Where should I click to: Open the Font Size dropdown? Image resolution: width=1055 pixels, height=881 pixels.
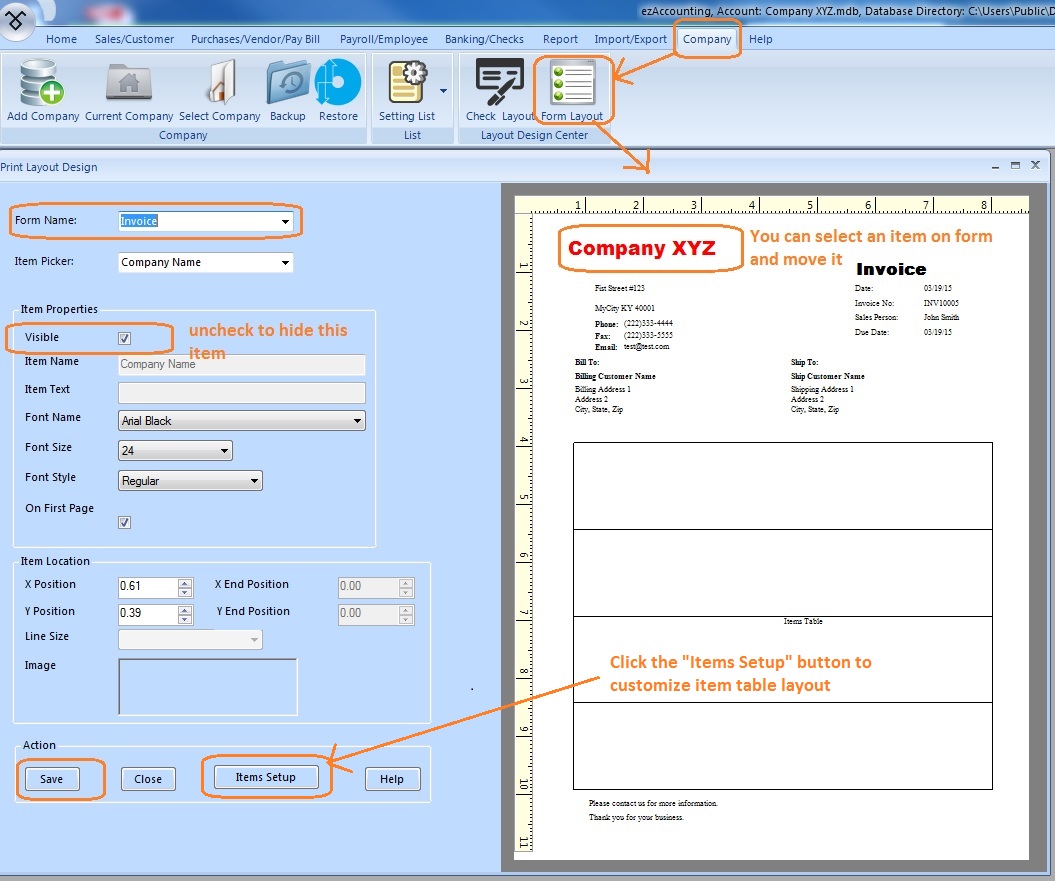click(x=224, y=451)
